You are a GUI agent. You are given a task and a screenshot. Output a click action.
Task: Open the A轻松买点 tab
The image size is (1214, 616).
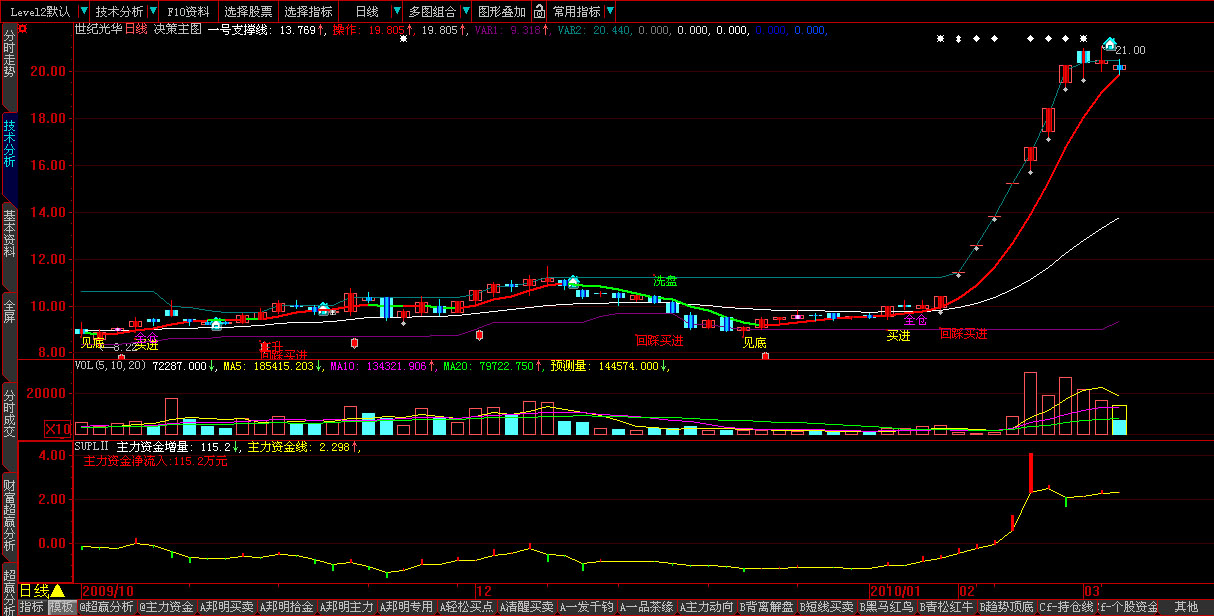tap(466, 607)
